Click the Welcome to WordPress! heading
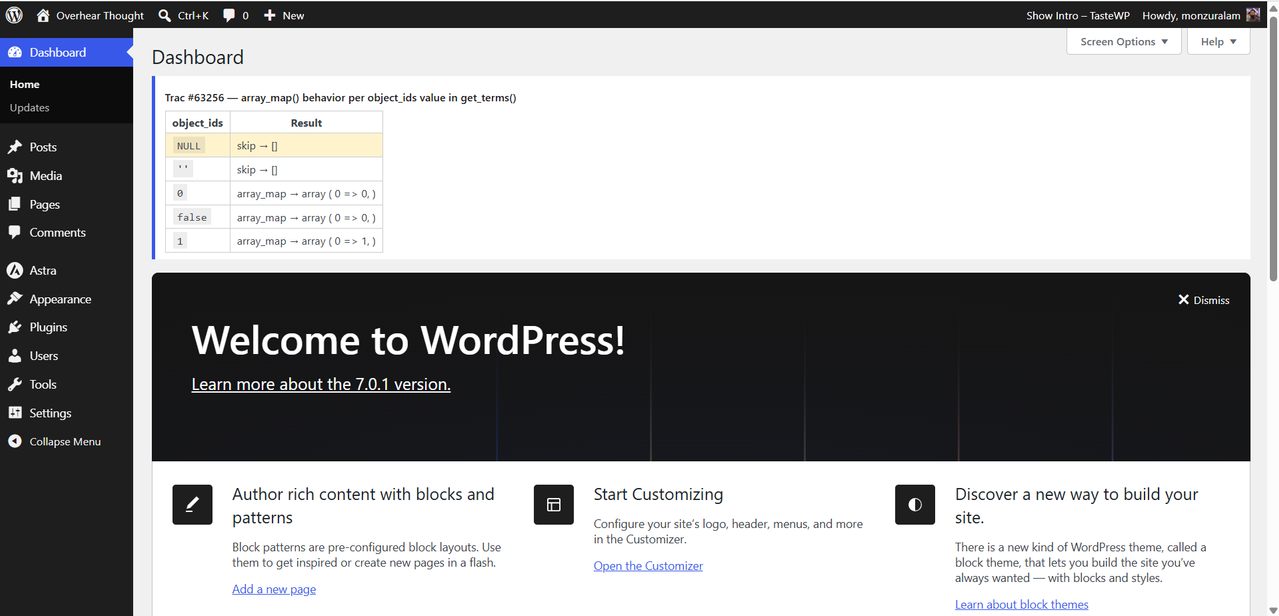Image resolution: width=1279 pixels, height=616 pixels. [408, 340]
